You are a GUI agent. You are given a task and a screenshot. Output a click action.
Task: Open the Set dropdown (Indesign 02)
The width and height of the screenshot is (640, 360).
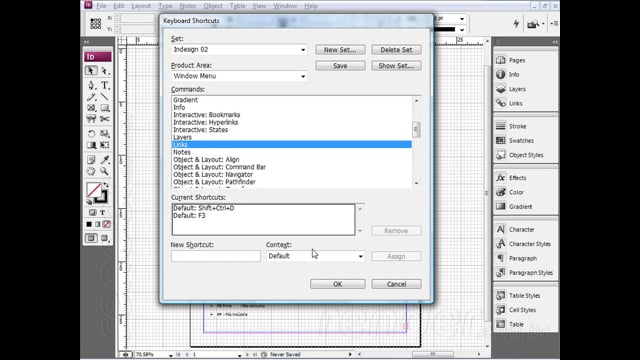239,49
